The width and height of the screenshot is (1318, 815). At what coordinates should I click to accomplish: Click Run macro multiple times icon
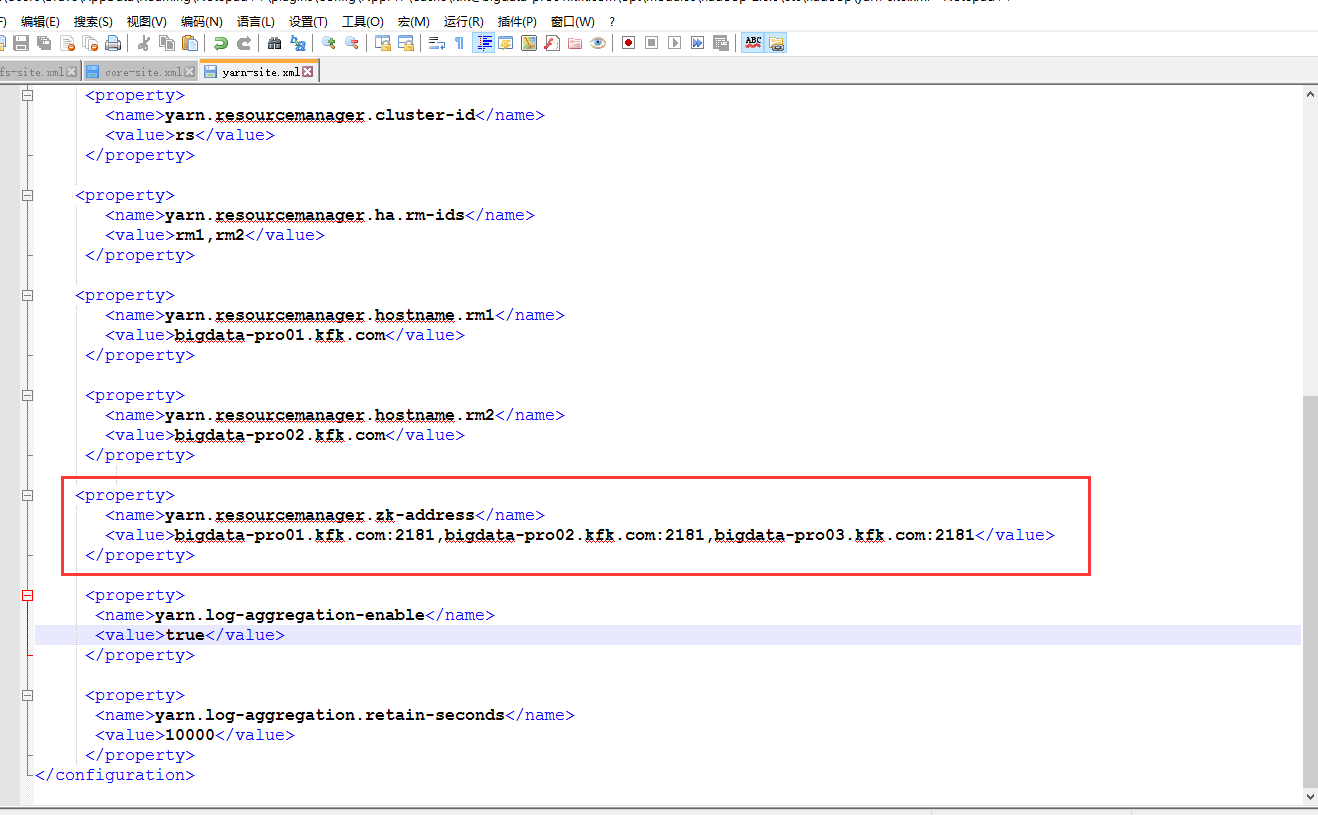click(697, 43)
